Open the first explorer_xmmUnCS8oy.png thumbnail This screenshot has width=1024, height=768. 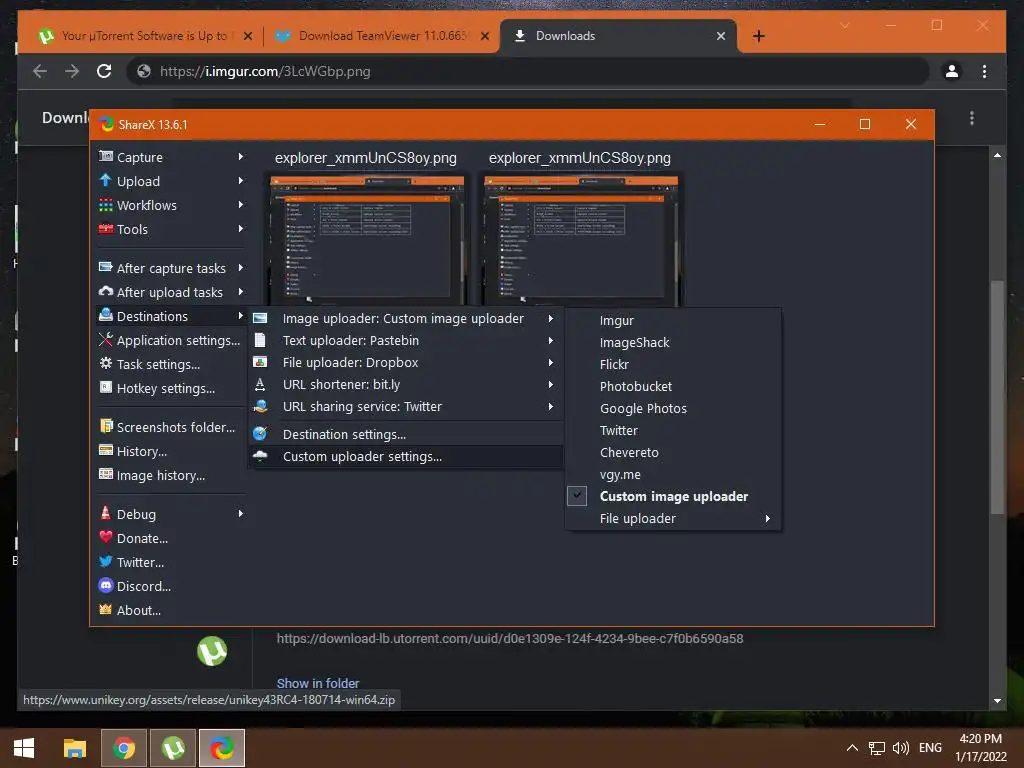pyautogui.click(x=366, y=240)
